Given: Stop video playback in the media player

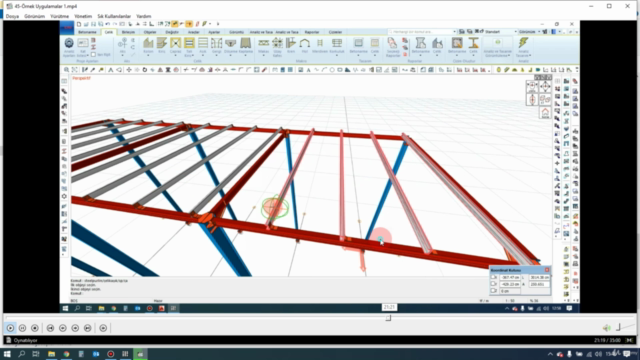Looking at the screenshot, I should point(35,328).
